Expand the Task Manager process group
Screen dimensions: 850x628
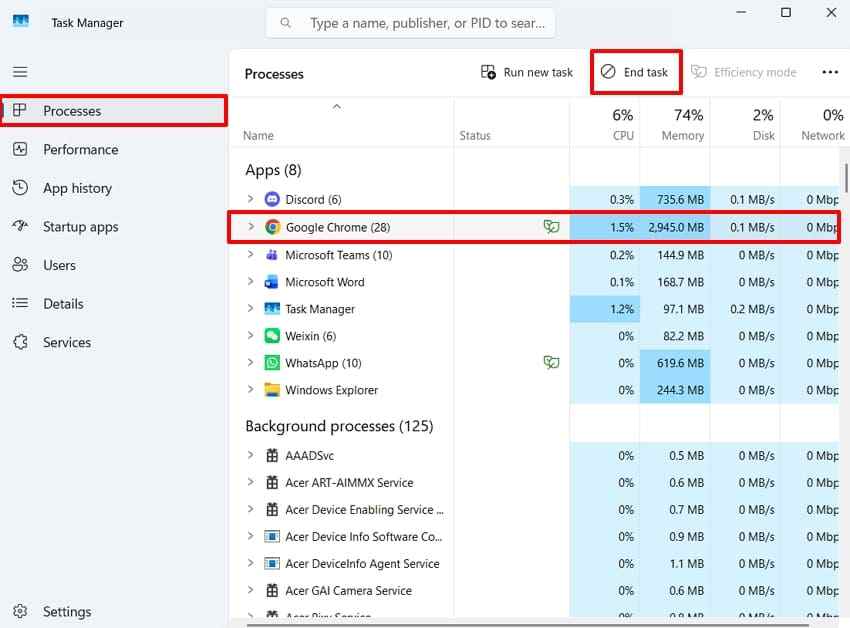click(250, 309)
